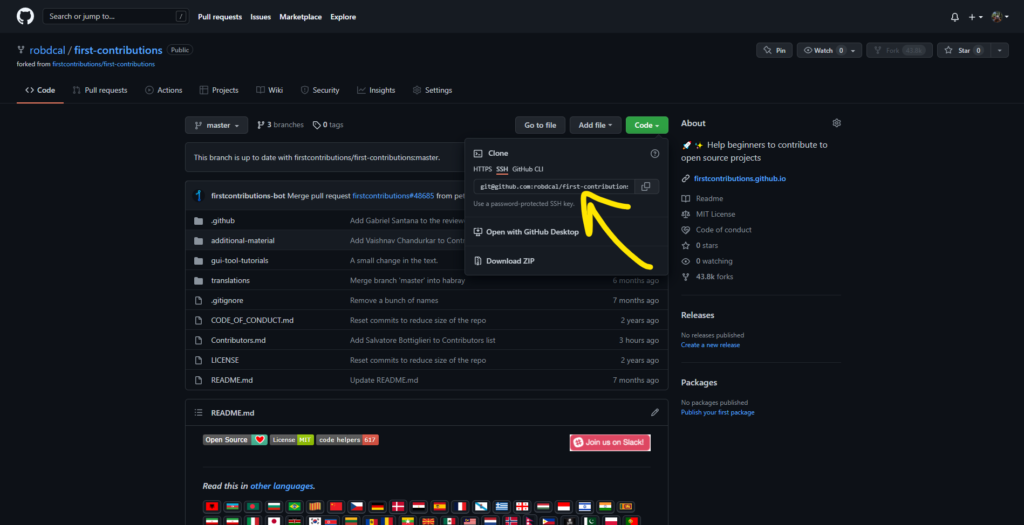Screen dimensions: 1024x525
Task: Toggle the green Code dropdown
Action: pos(647,125)
